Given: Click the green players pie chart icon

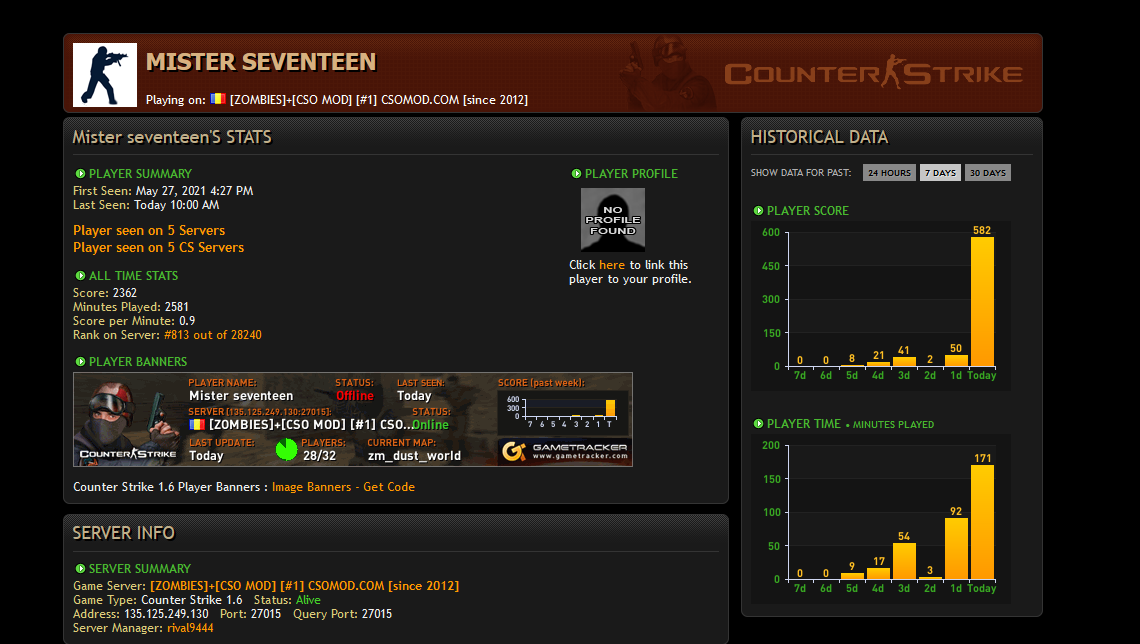Looking at the screenshot, I should pyautogui.click(x=286, y=449).
